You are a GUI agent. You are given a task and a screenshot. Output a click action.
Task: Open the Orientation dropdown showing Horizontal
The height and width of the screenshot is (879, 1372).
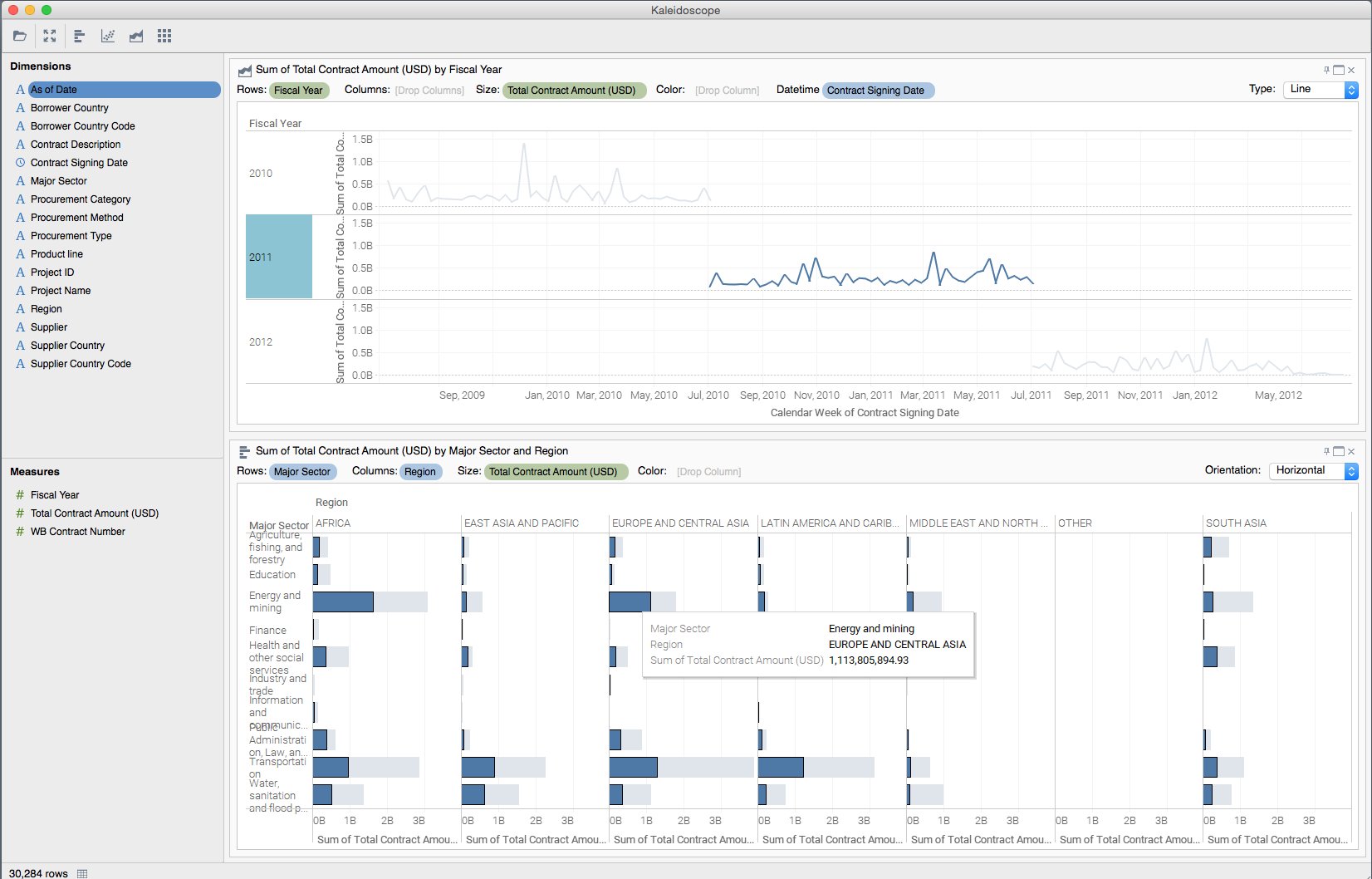[x=1314, y=471]
